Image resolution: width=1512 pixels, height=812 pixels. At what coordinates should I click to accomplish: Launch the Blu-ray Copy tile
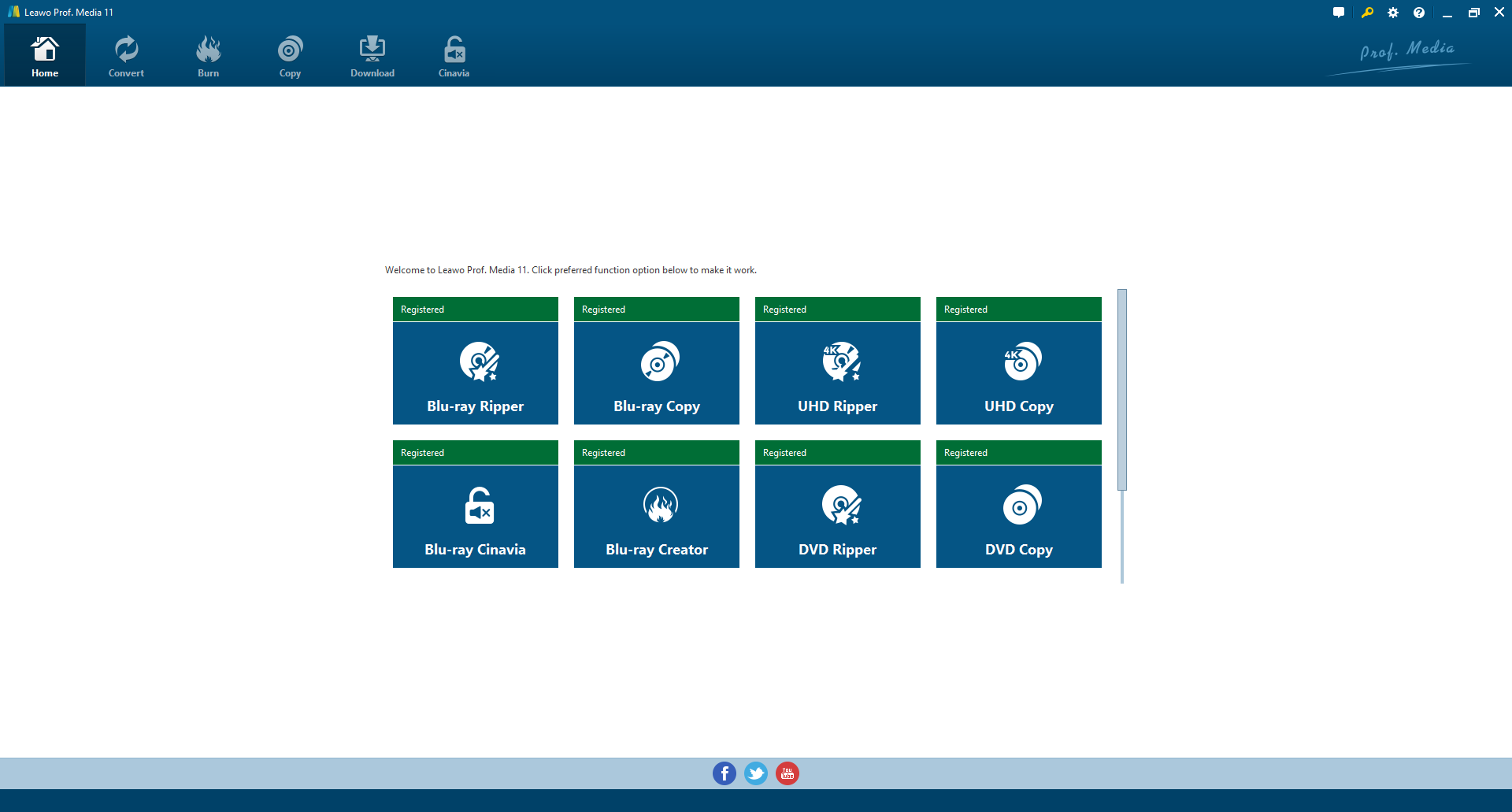pyautogui.click(x=657, y=373)
